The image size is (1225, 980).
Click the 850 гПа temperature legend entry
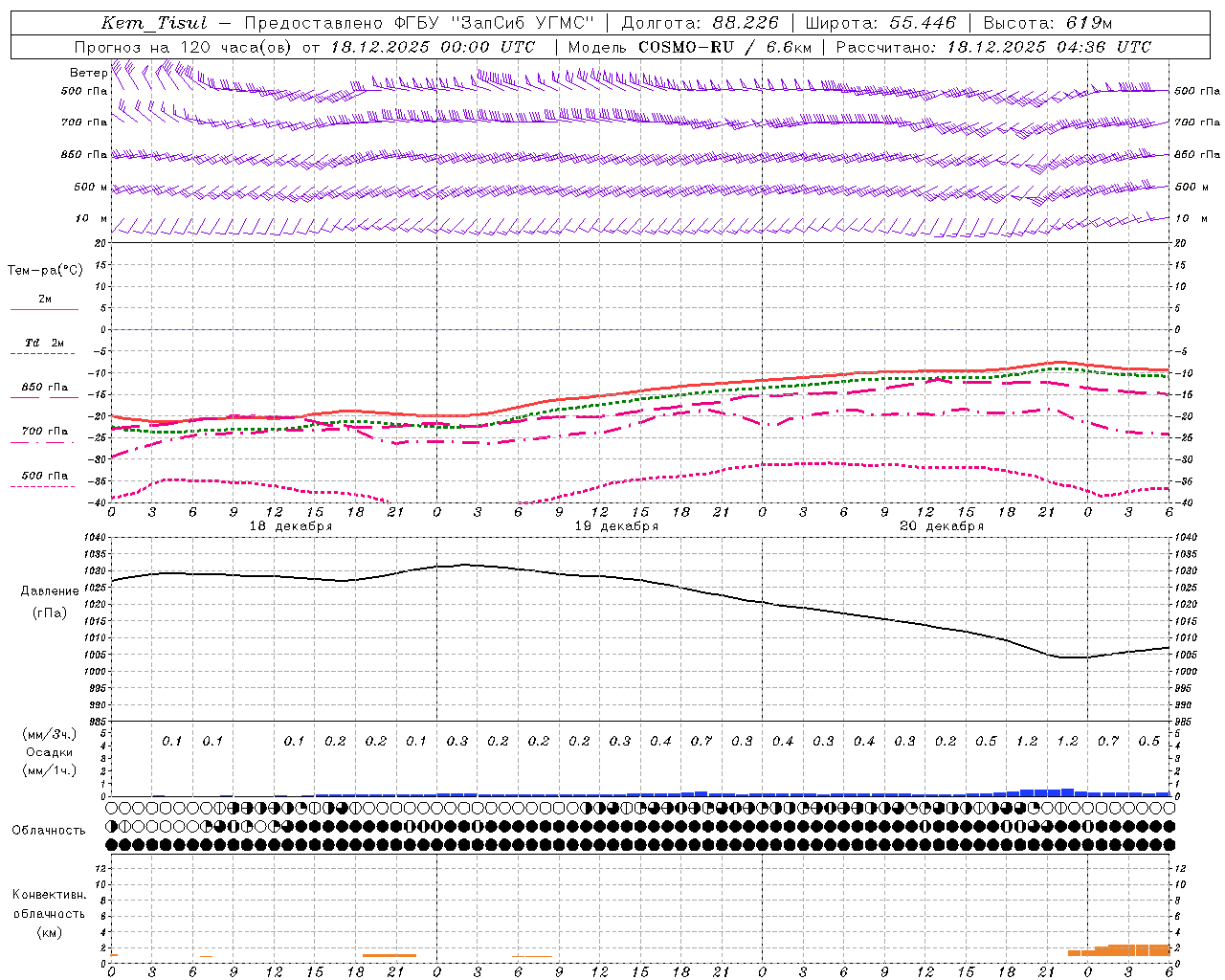44,391
